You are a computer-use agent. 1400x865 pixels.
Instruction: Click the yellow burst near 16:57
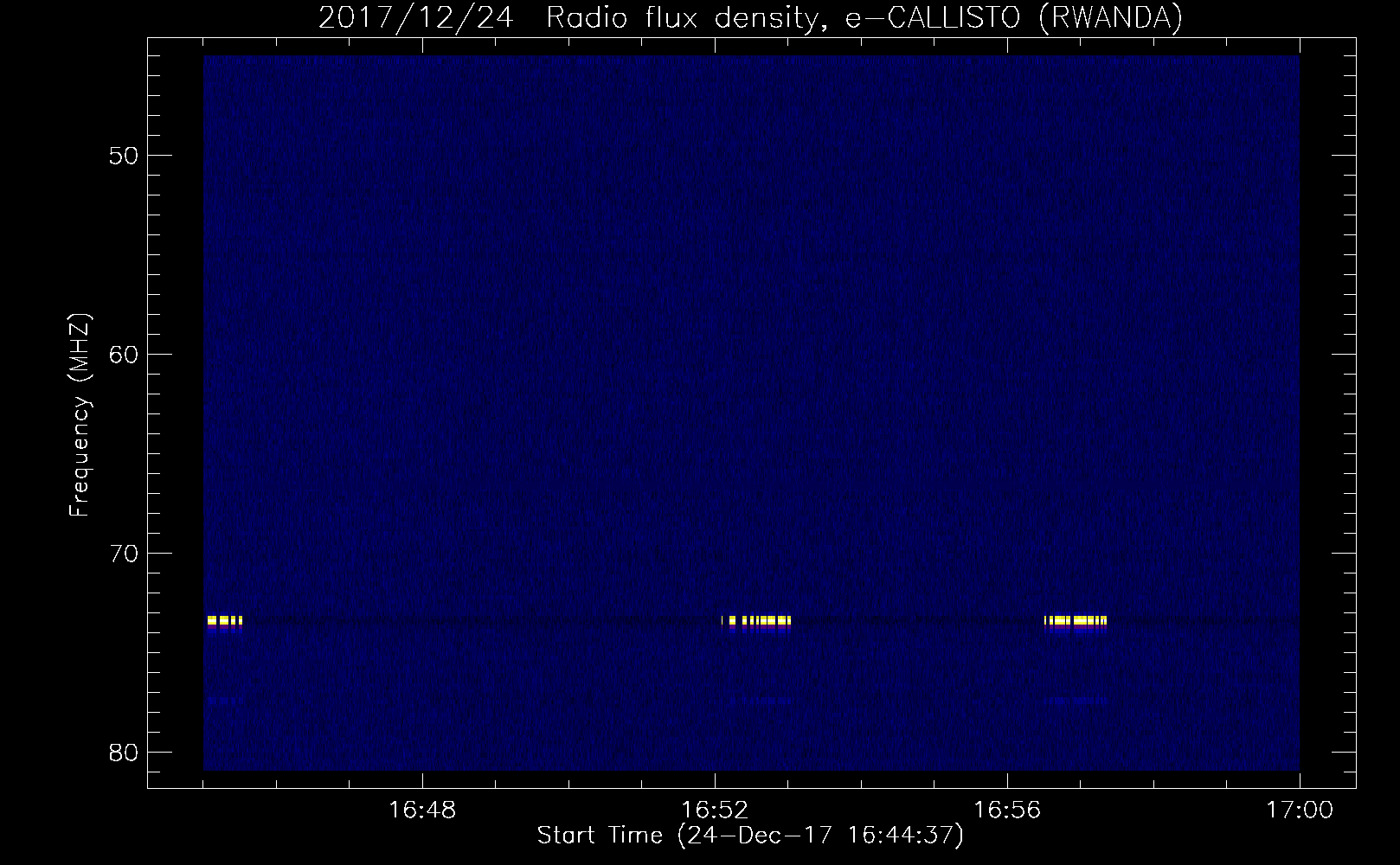pos(1076,620)
